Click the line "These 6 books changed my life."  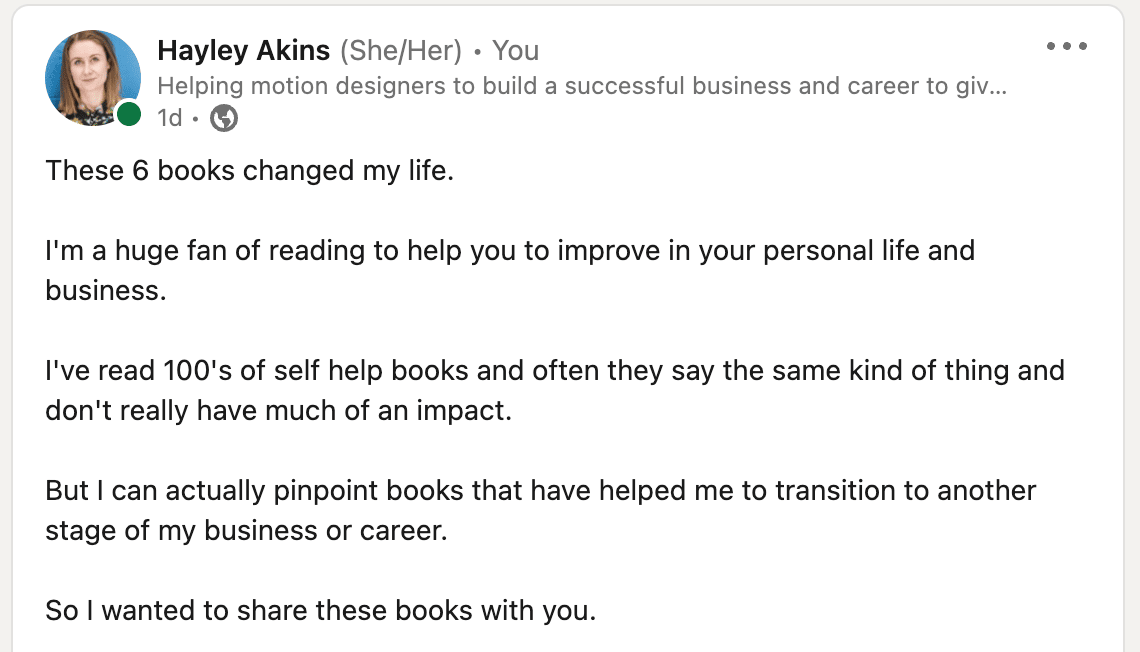pyautogui.click(x=249, y=171)
